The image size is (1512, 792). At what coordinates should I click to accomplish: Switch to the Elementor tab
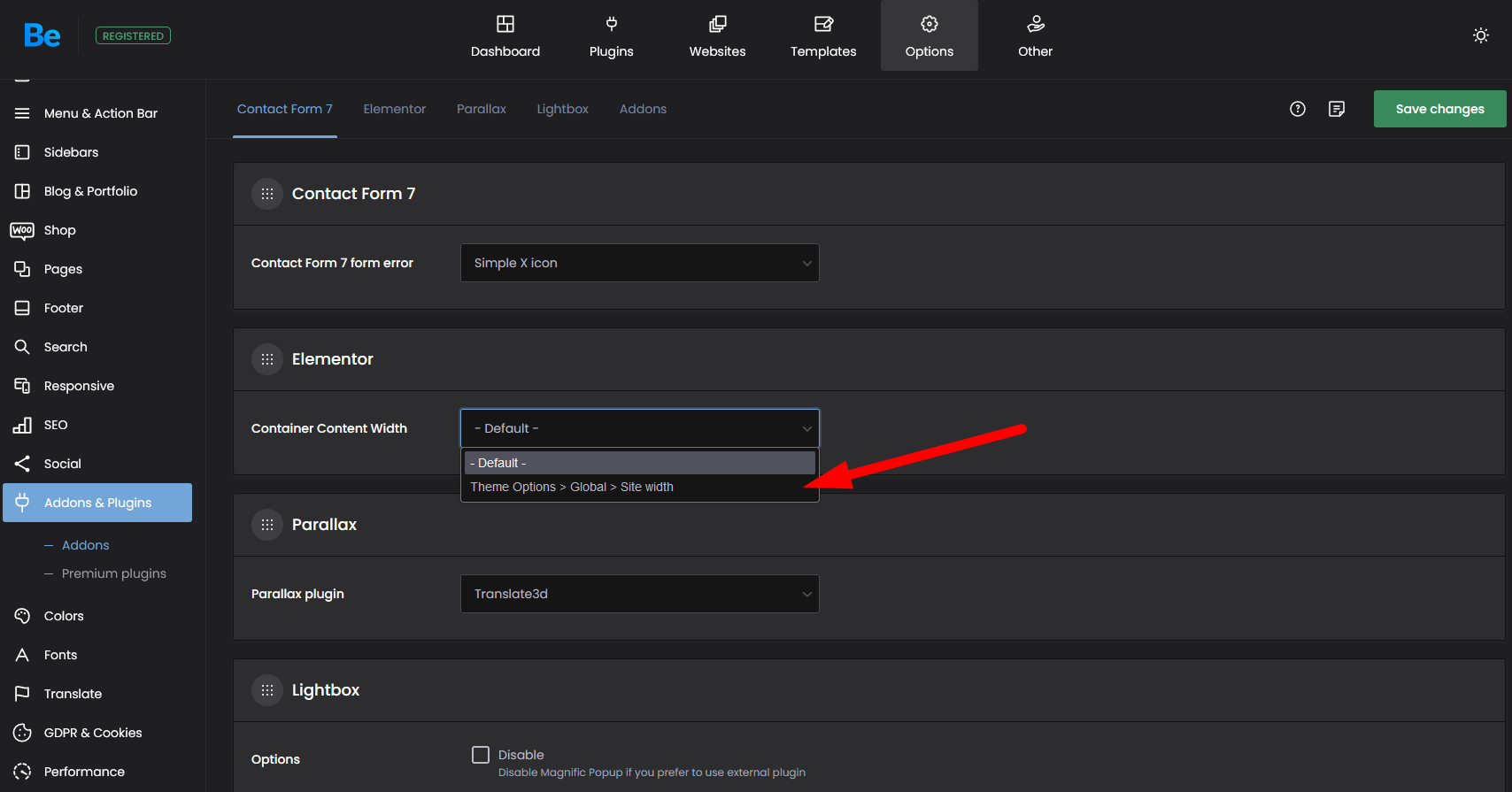pyautogui.click(x=395, y=109)
